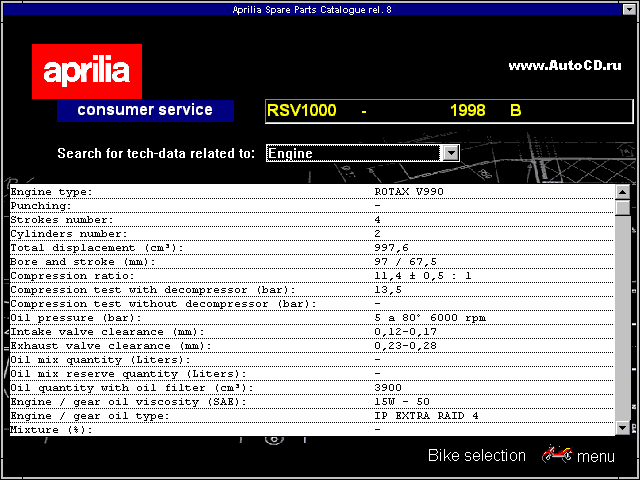Select the 'Exhaust valve clearance (mm):' label
The height and width of the screenshot is (480, 640).
click(111, 346)
